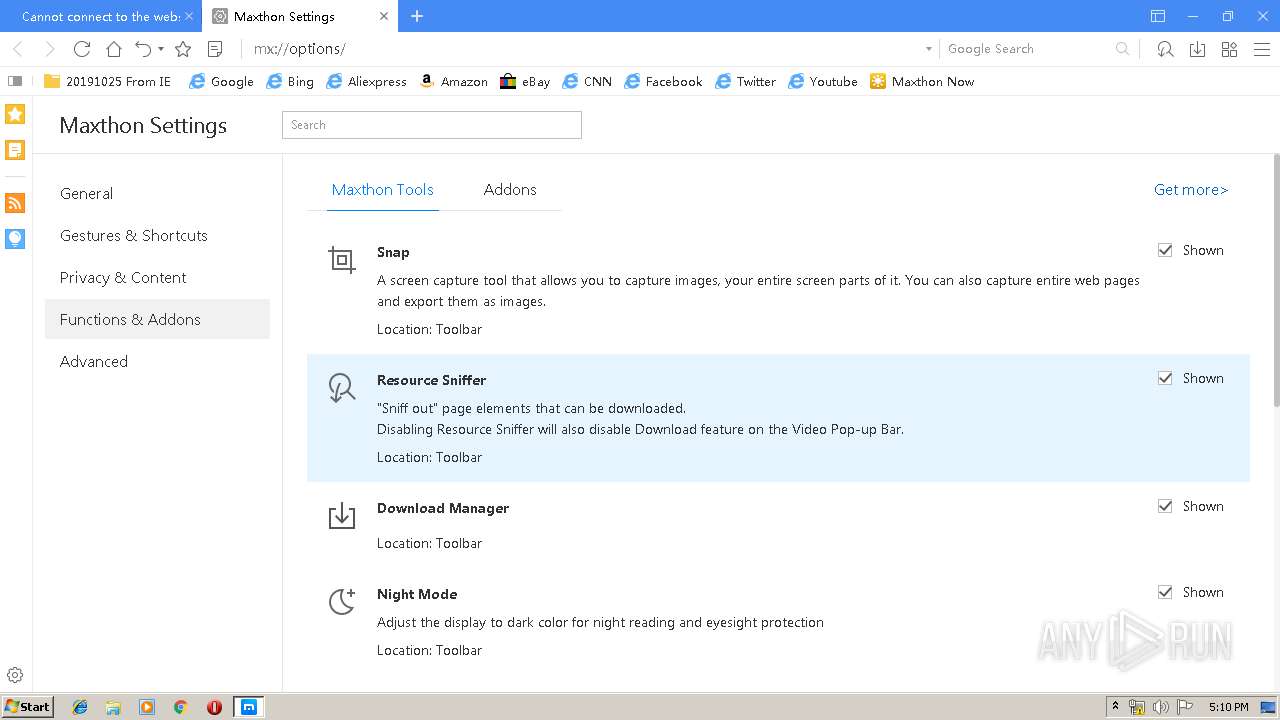Screen dimensions: 1280x720
Task: Click the search magnifier icon
Action: pos(1123,49)
